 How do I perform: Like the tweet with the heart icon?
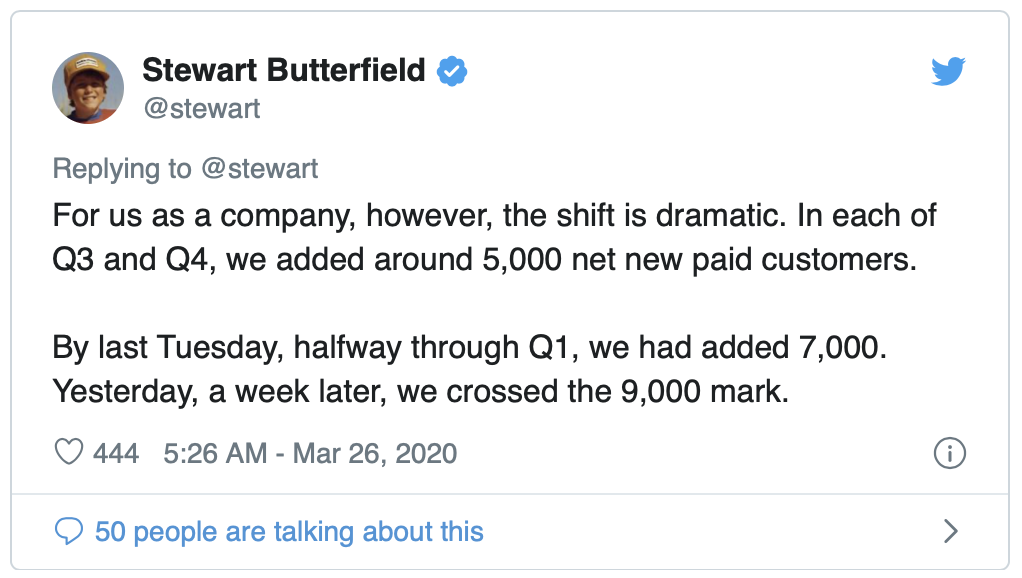click(x=68, y=453)
